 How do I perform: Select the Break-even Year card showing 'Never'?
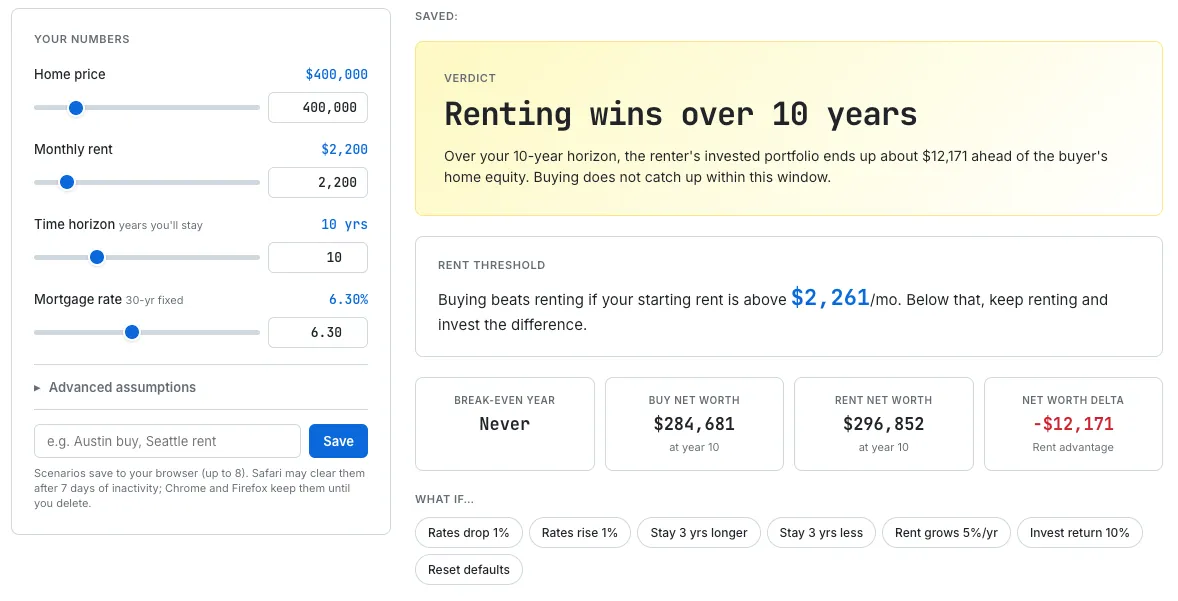tap(504, 423)
